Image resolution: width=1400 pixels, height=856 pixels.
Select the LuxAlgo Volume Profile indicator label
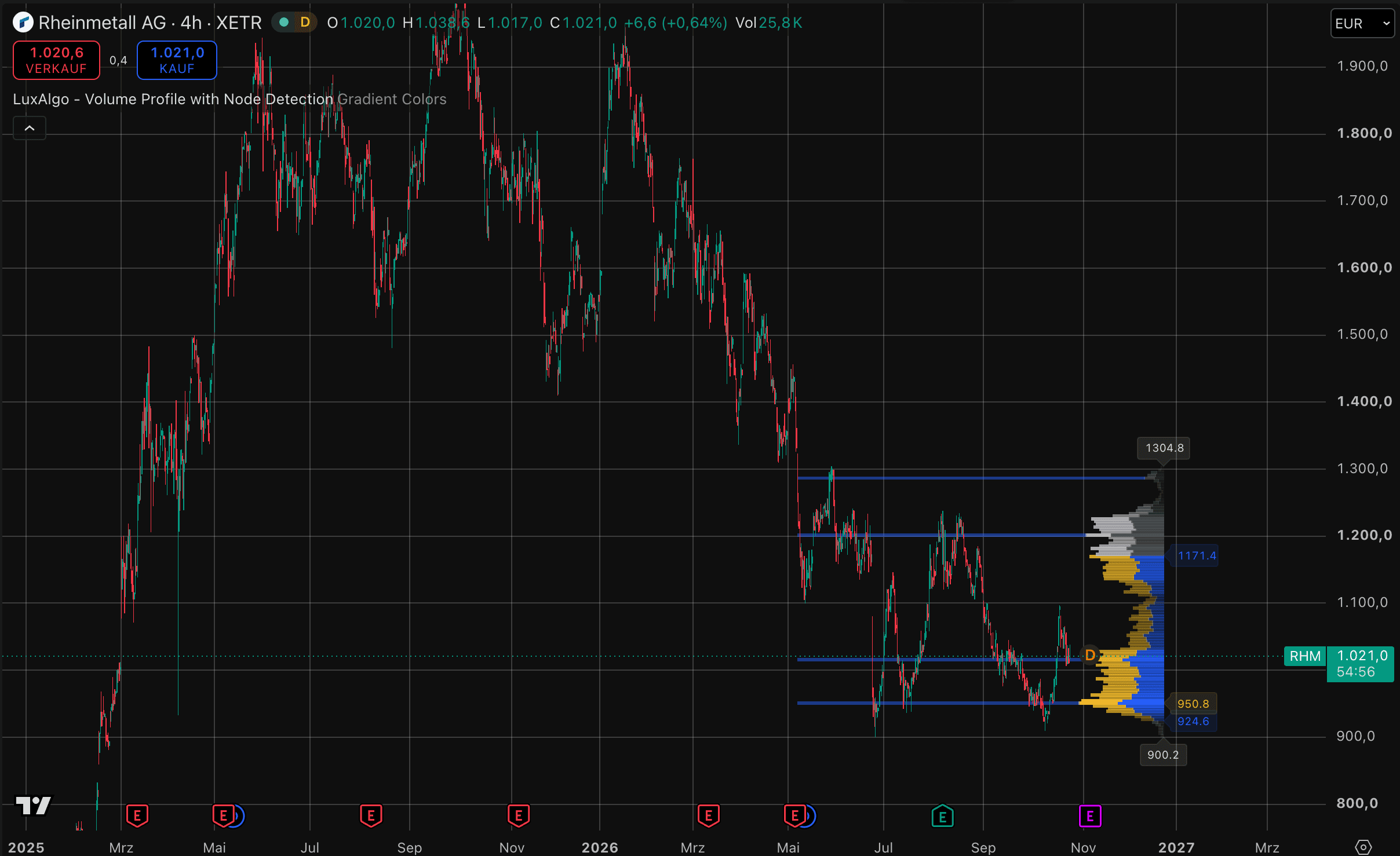(173, 99)
